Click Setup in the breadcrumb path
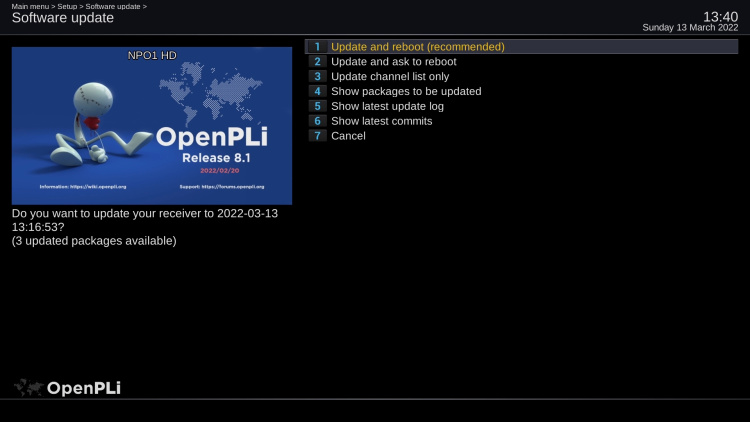 point(67,6)
